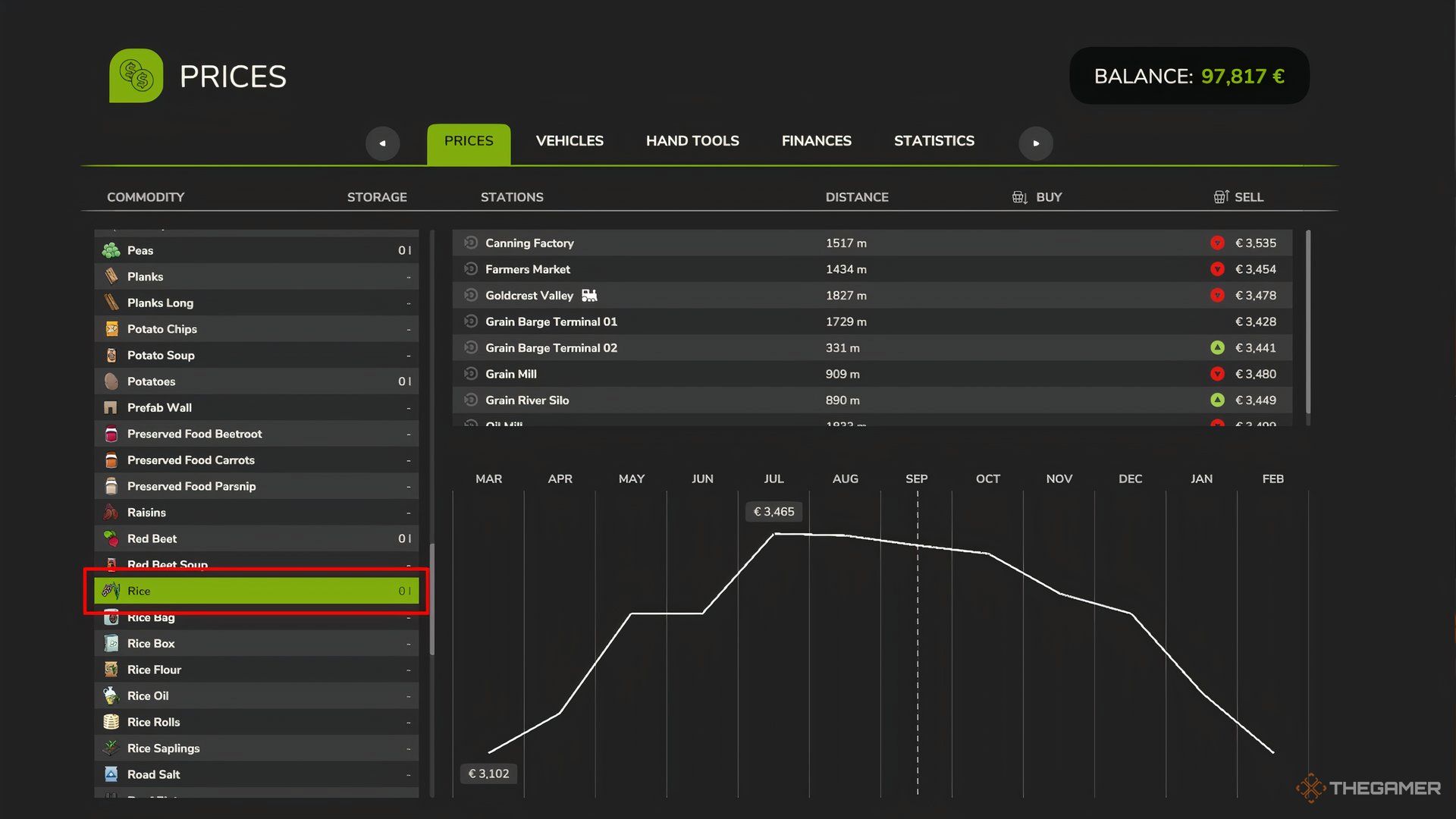Open the Finances tab
The width and height of the screenshot is (1456, 819).
(x=817, y=141)
